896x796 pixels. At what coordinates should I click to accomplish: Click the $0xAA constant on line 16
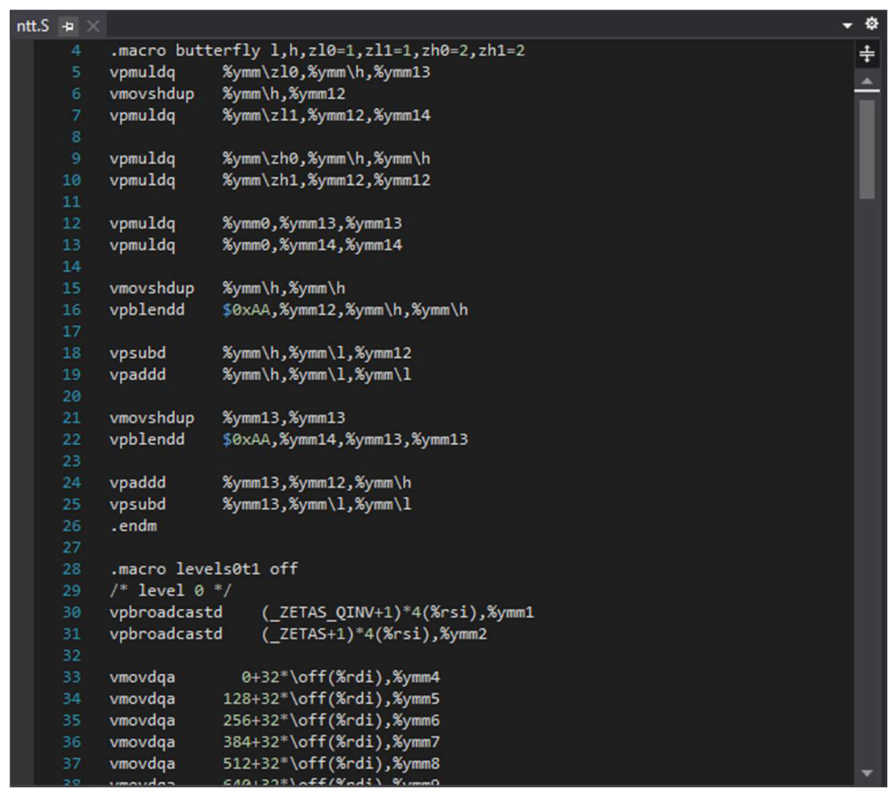246,310
